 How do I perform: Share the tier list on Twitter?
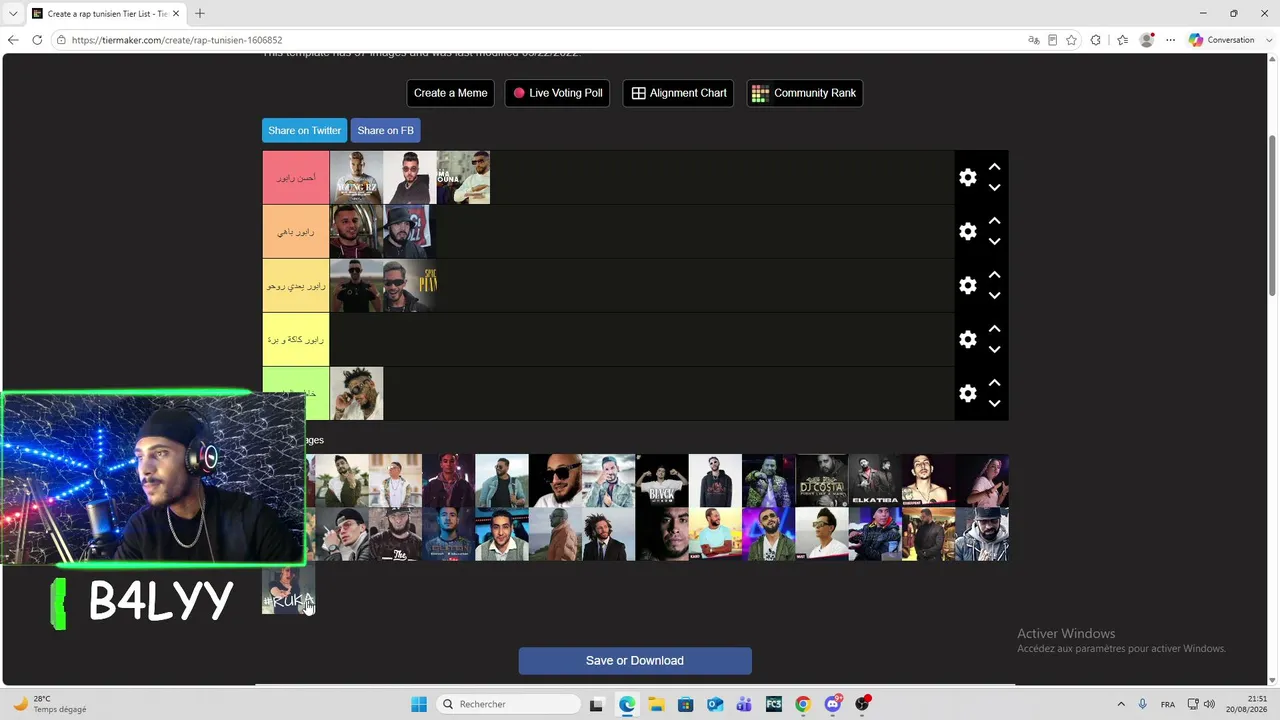point(305,130)
